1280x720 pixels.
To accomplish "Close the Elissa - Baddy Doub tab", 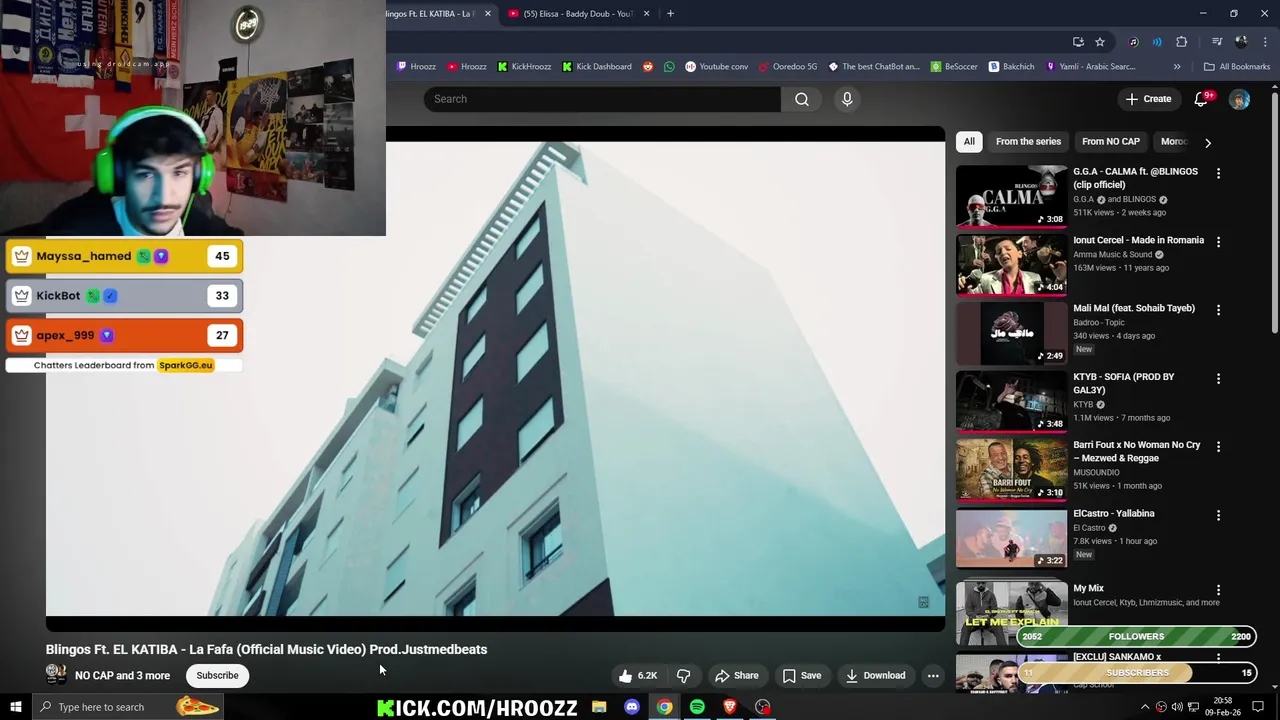I will point(646,14).
